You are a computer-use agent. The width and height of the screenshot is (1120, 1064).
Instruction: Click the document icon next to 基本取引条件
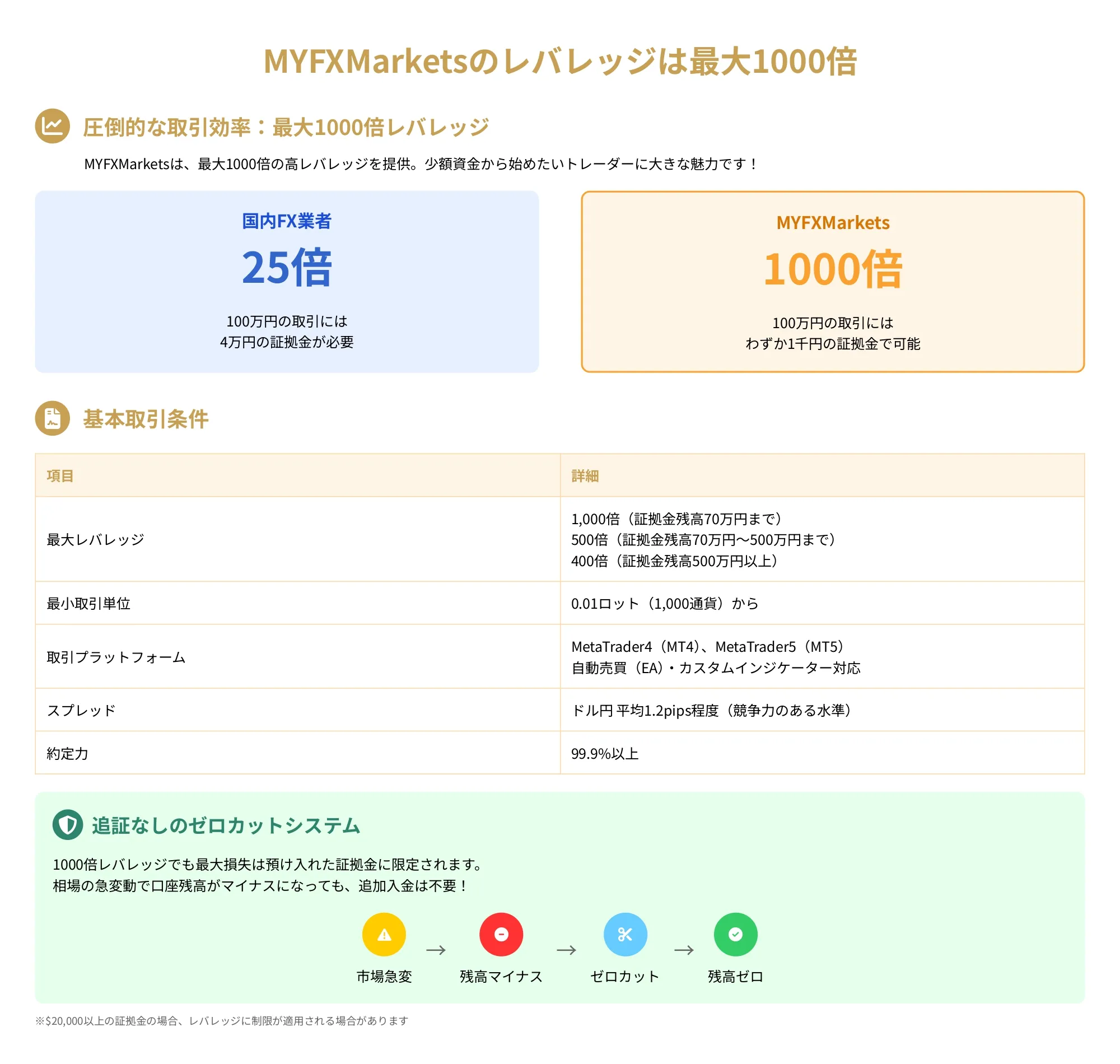52,418
